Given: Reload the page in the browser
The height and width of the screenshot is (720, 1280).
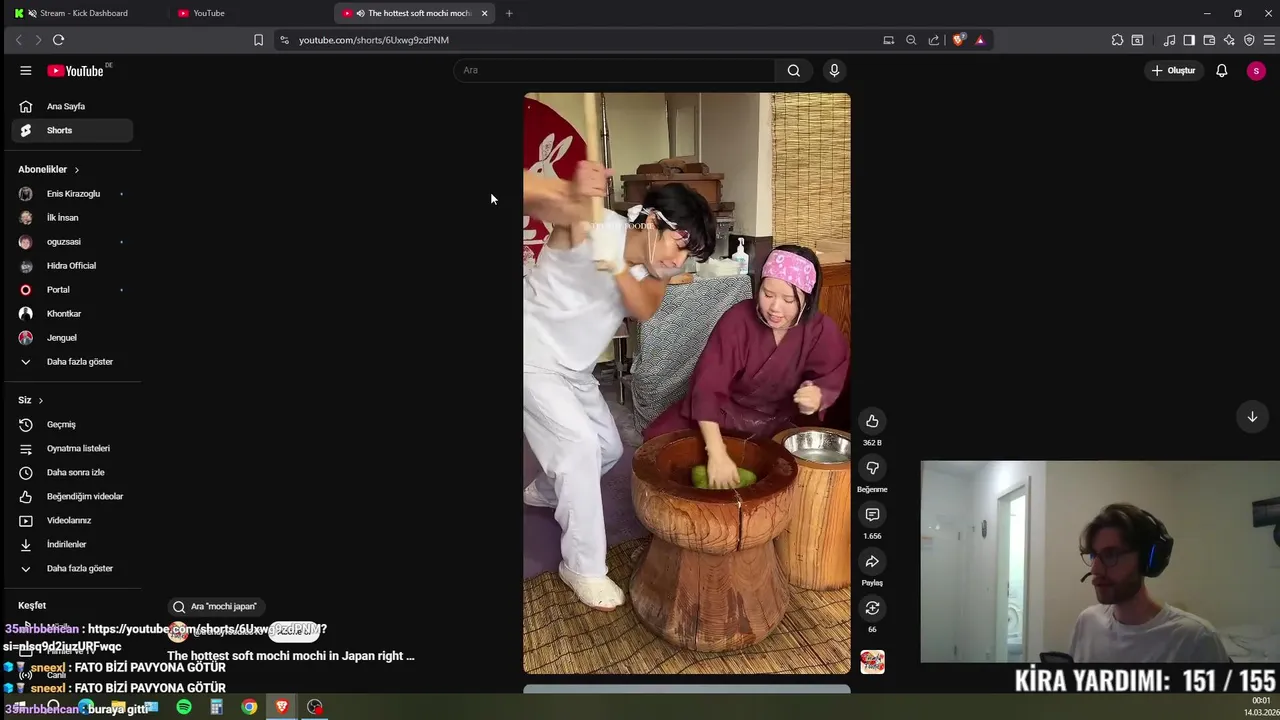Looking at the screenshot, I should [x=58, y=40].
